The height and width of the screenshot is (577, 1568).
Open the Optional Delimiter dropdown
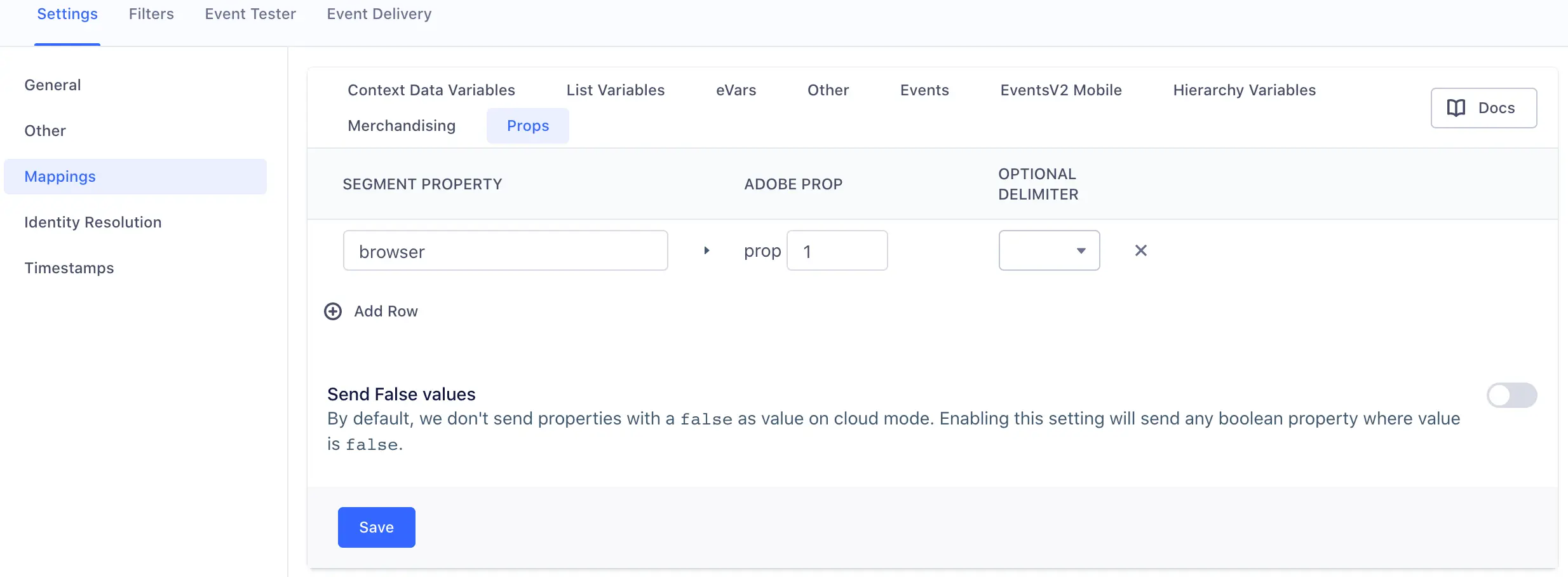(x=1050, y=250)
